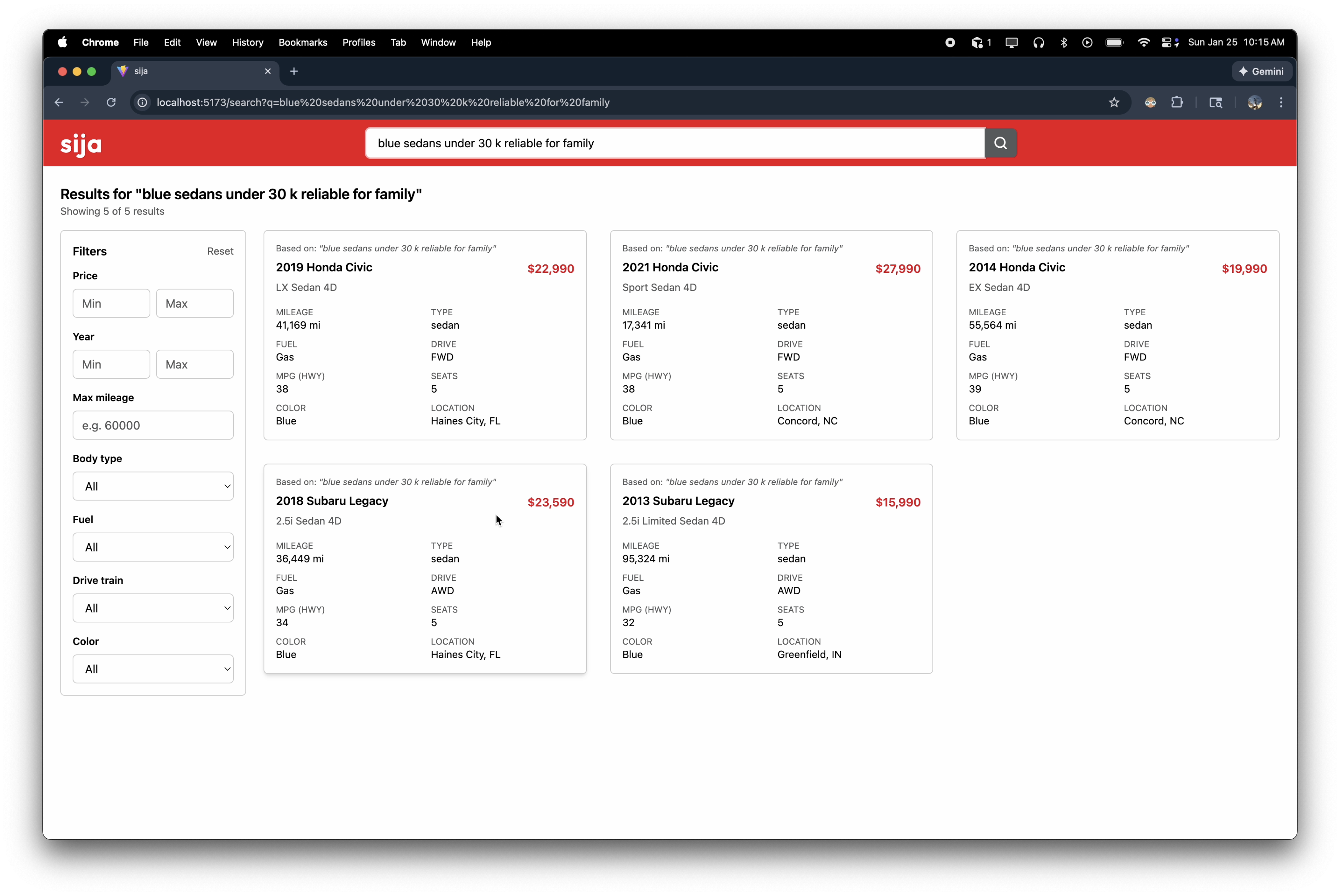This screenshot has width=1340, height=896.
Task: Bookmark page with star icon
Action: (1114, 102)
